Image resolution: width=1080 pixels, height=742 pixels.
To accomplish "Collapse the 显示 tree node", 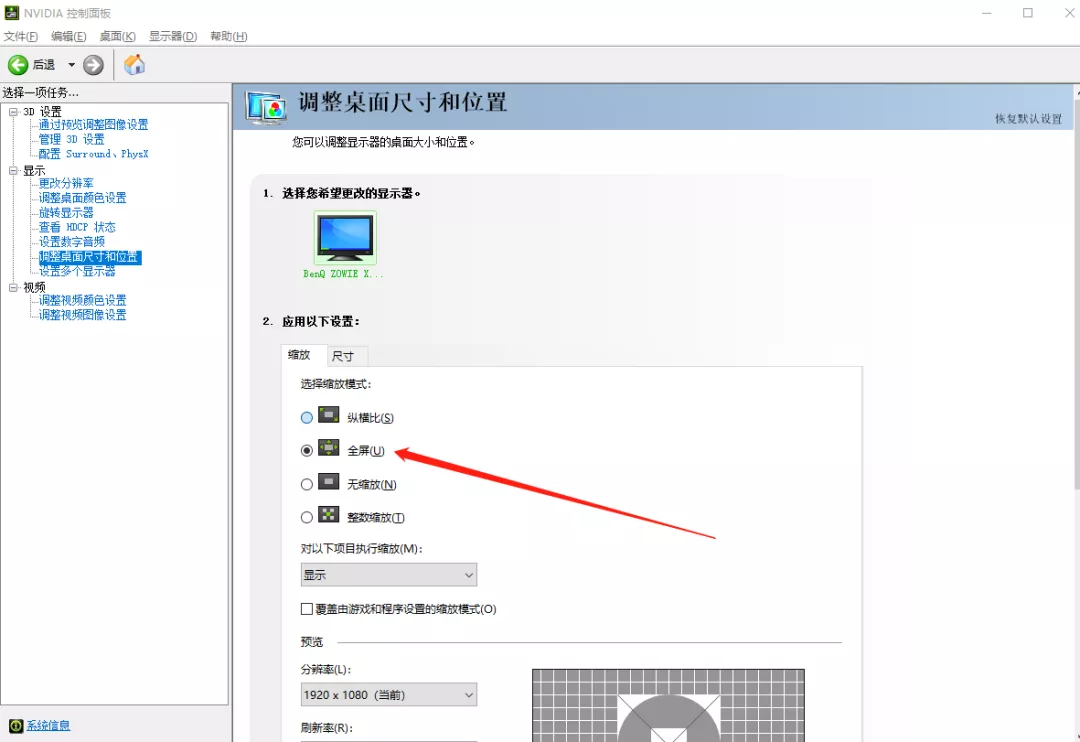I will [13, 170].
